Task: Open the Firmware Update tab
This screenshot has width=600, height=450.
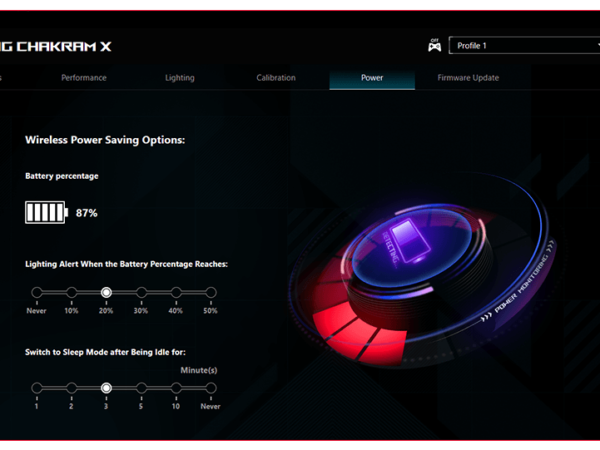Action: [468, 78]
